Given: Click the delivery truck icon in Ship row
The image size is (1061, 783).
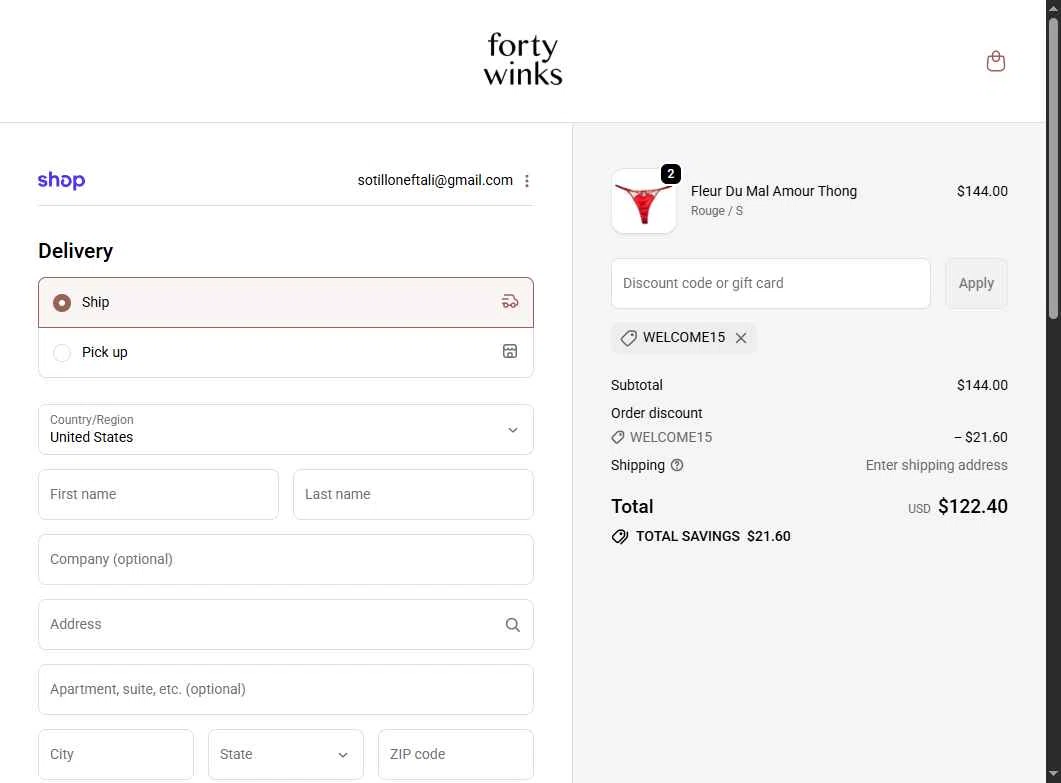Looking at the screenshot, I should [x=510, y=302].
